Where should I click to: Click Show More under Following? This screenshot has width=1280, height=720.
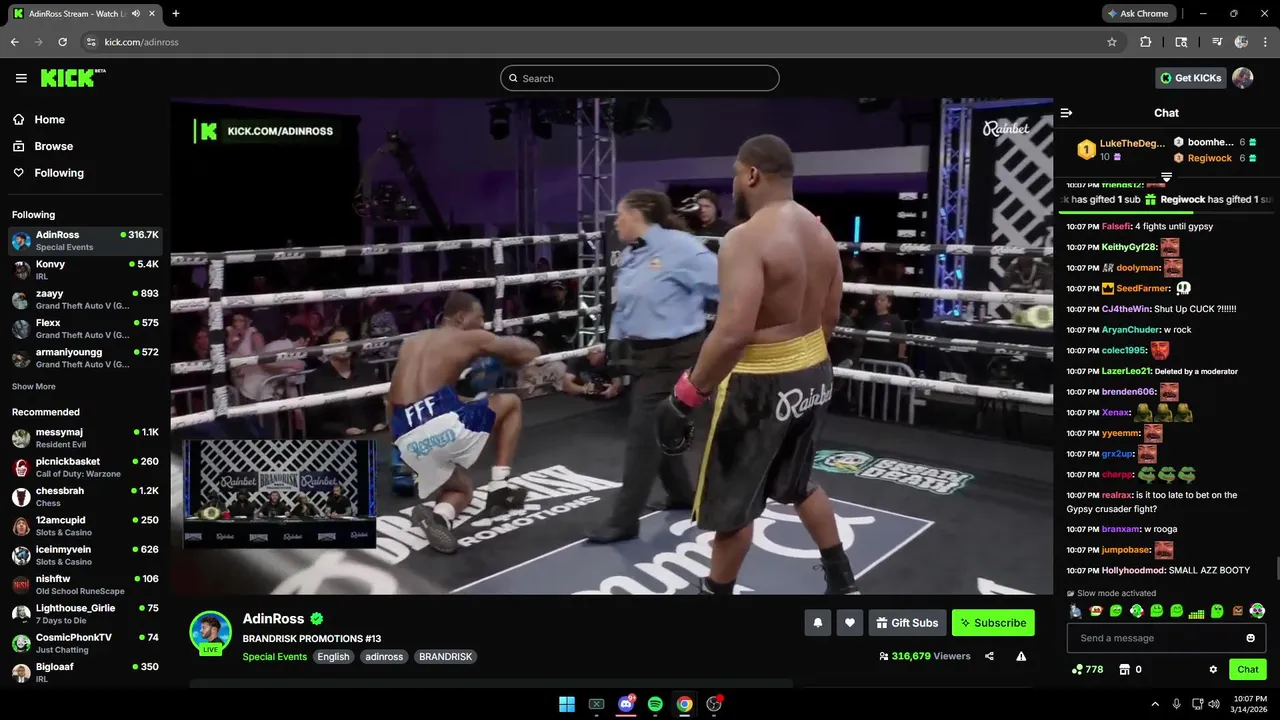coord(34,387)
